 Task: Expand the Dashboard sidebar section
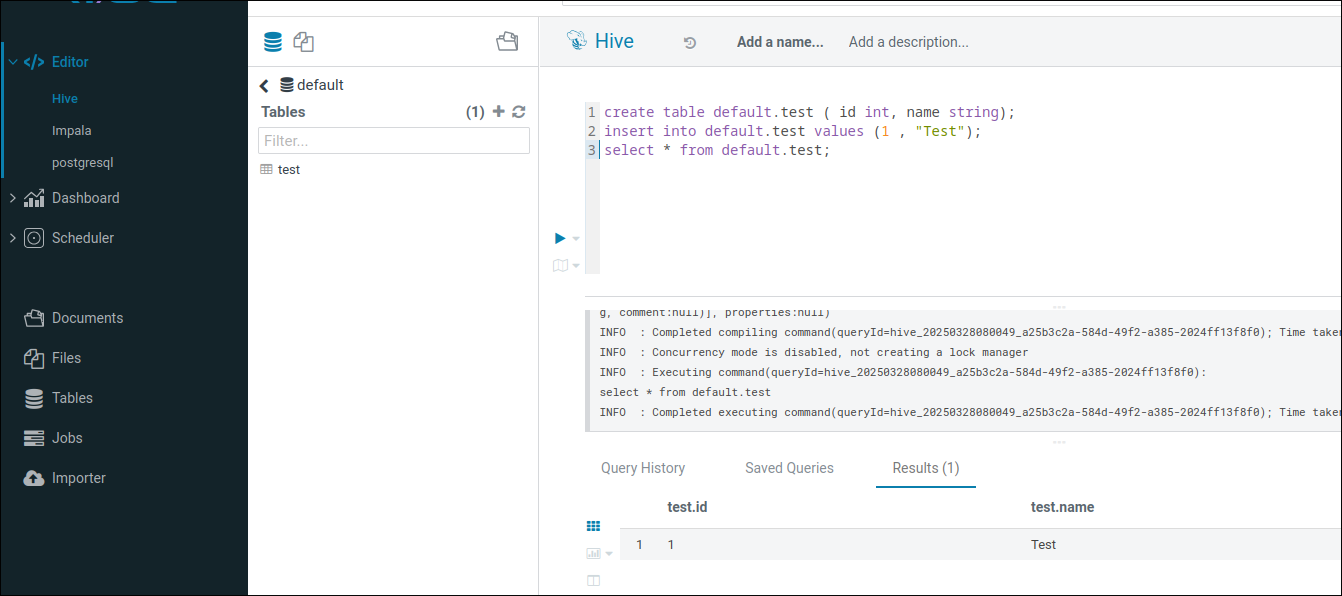point(13,198)
